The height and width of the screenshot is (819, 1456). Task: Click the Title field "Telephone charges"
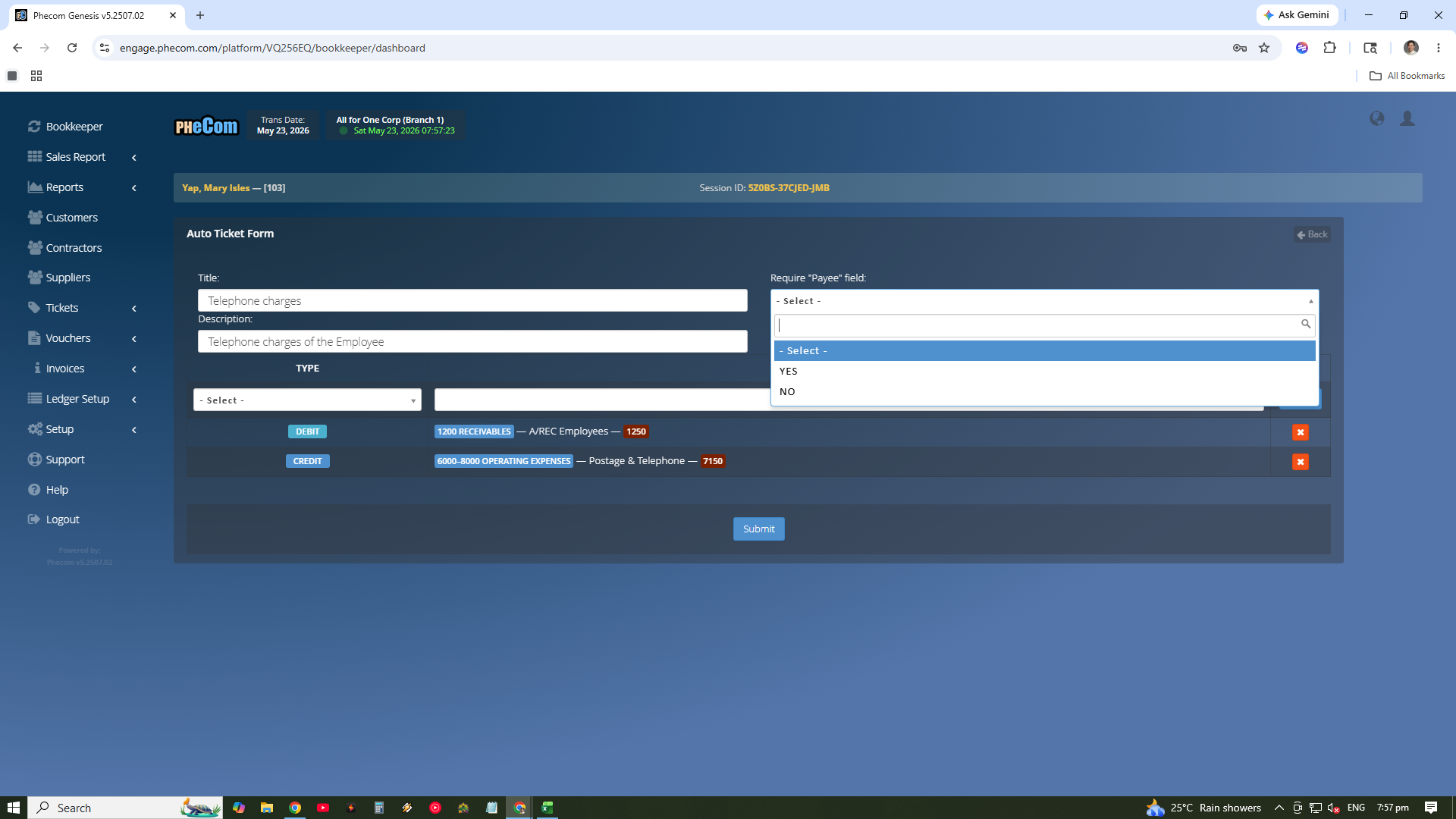pyautogui.click(x=472, y=300)
